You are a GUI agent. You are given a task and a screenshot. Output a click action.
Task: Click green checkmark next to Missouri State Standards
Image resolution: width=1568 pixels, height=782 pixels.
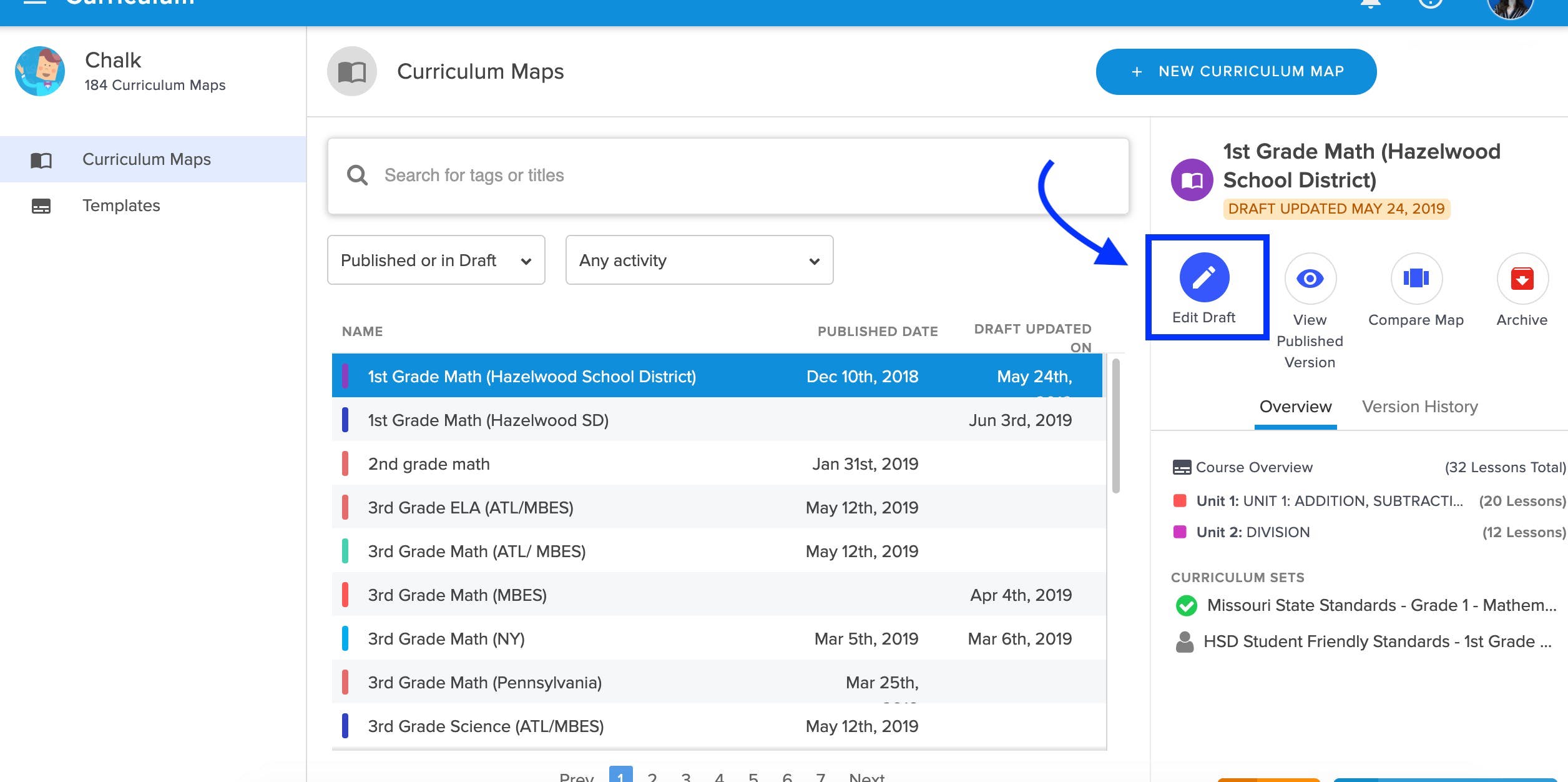(x=1186, y=605)
